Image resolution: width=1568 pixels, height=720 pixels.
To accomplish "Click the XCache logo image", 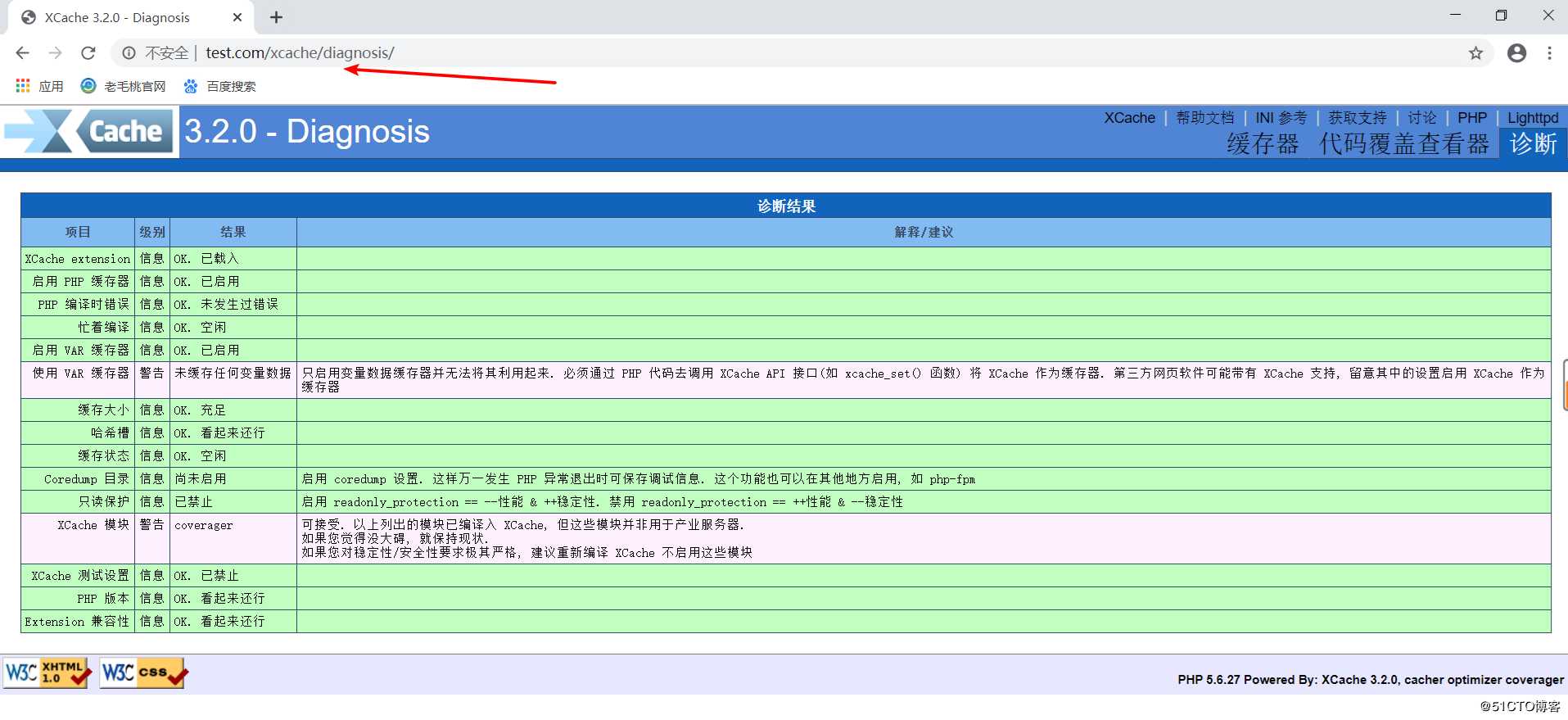I will click(x=89, y=131).
